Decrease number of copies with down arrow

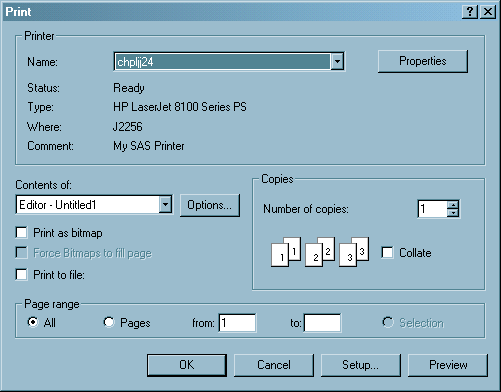pyautogui.click(x=453, y=213)
